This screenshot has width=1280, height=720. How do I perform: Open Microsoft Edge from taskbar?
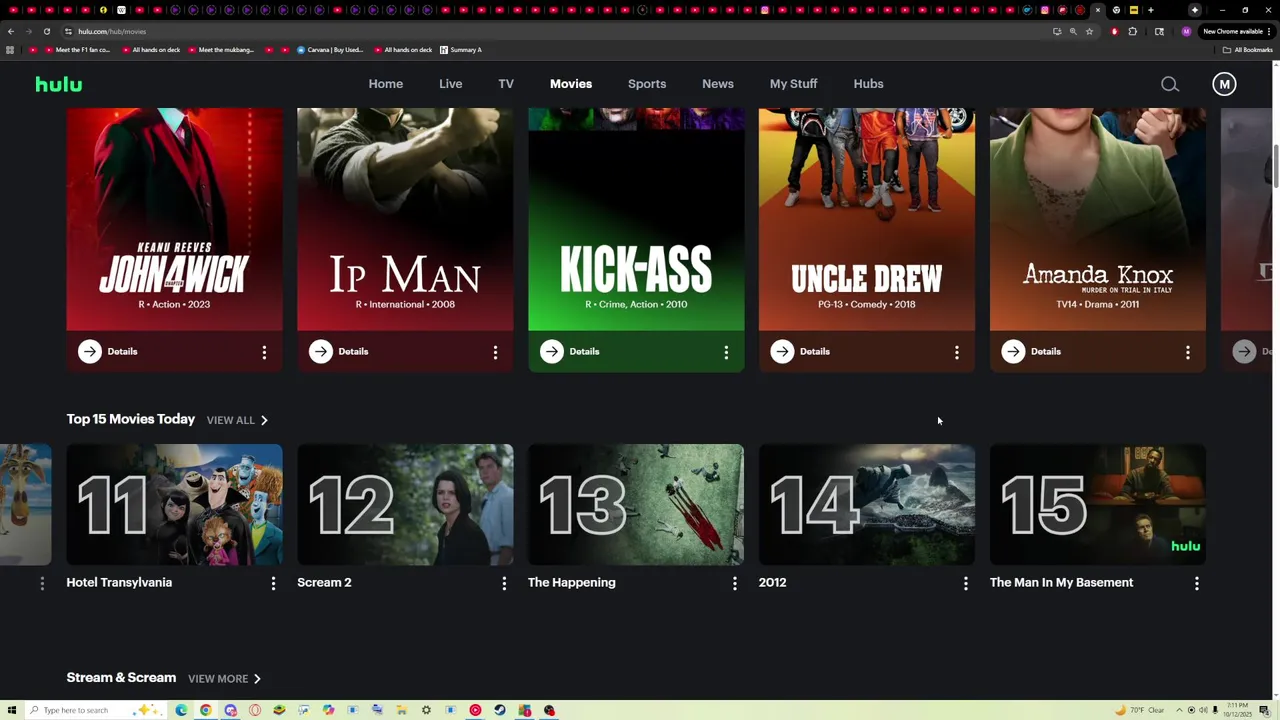181,710
